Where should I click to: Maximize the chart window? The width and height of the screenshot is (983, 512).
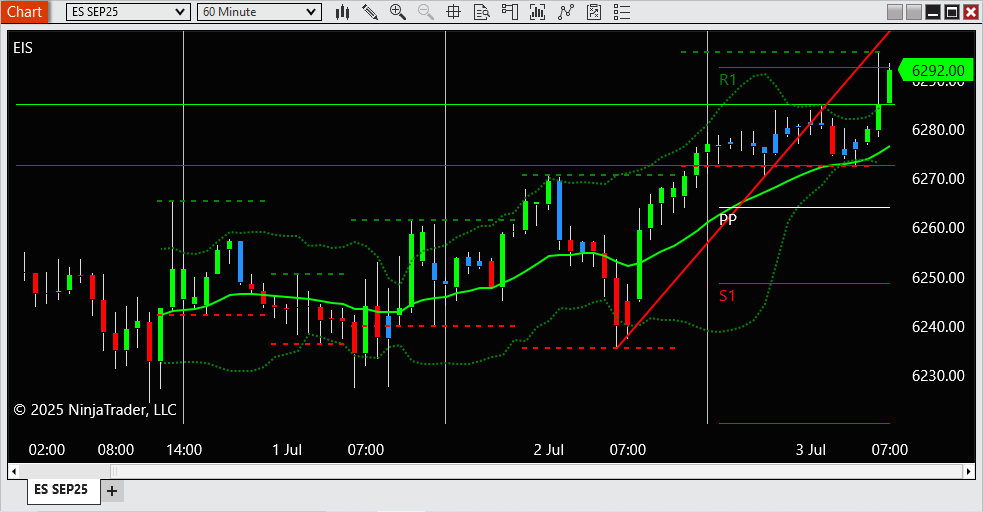pos(952,12)
